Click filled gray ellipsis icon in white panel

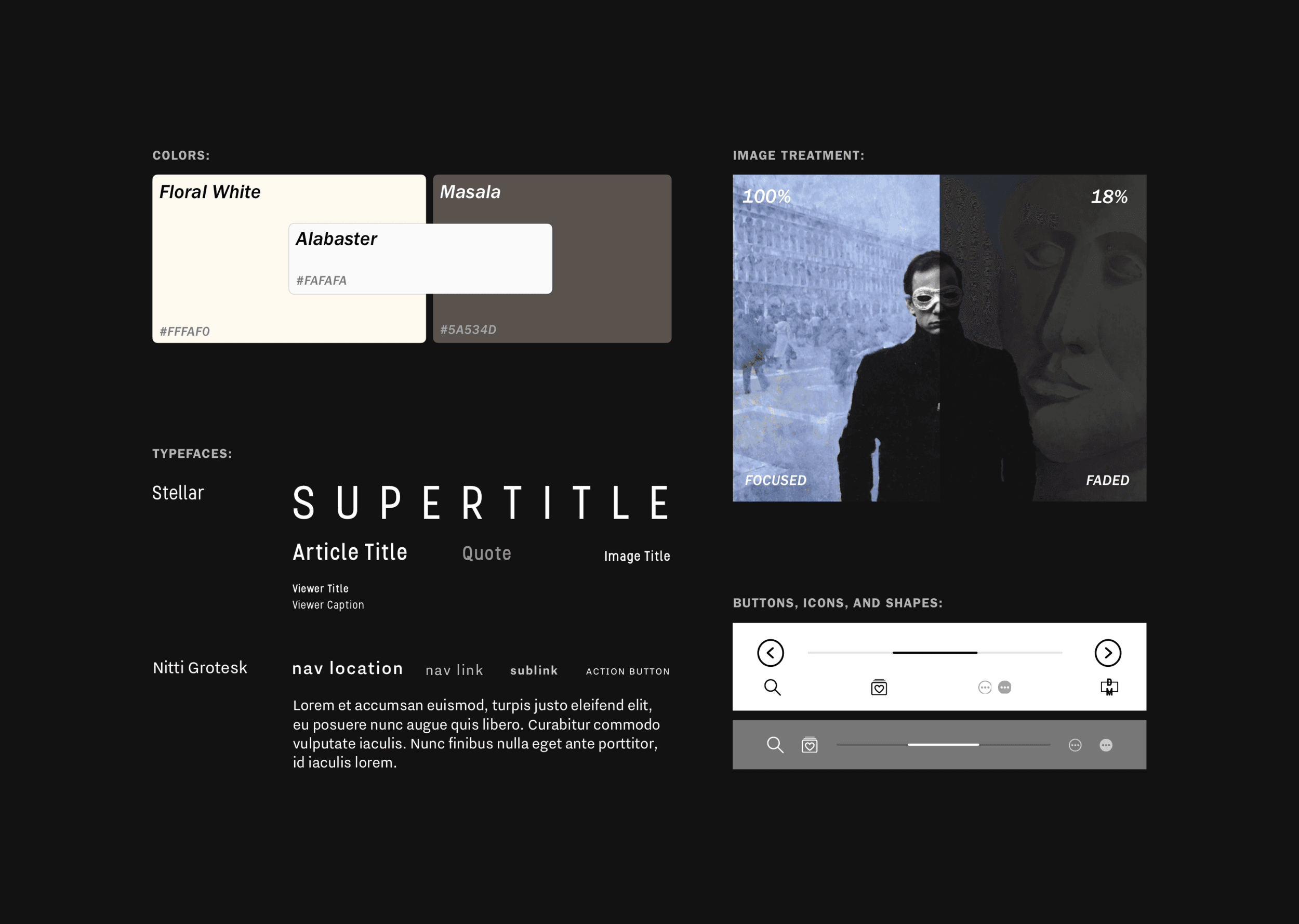pos(1004,688)
